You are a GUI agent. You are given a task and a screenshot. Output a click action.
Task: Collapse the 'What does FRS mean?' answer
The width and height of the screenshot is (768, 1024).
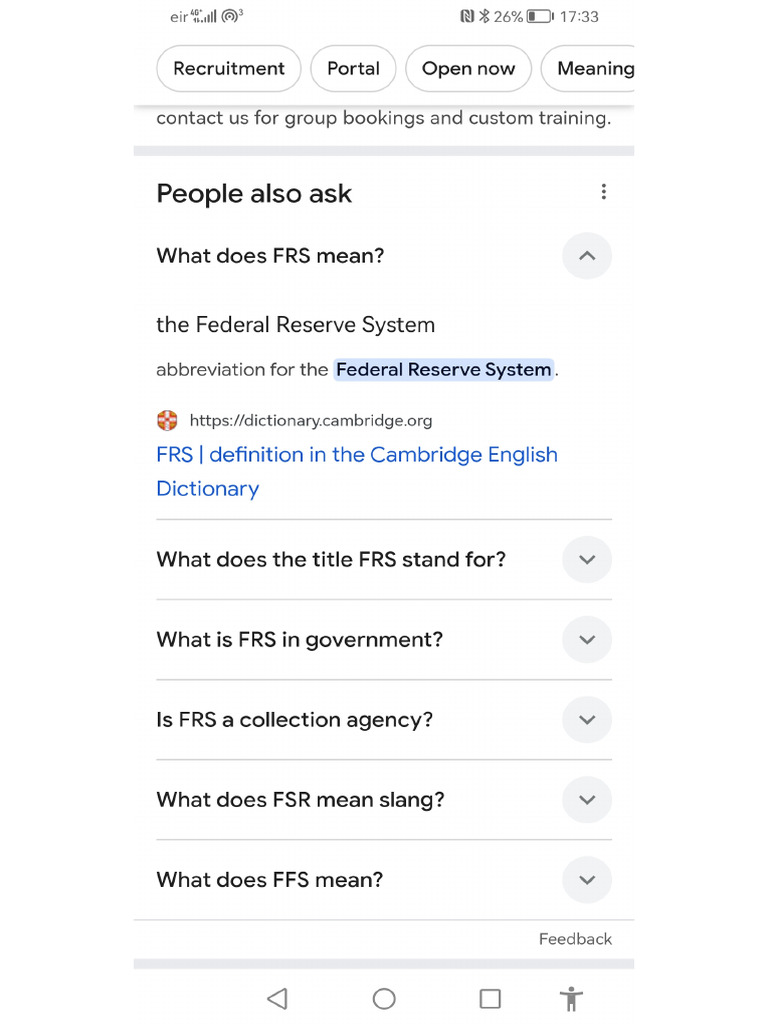(587, 256)
